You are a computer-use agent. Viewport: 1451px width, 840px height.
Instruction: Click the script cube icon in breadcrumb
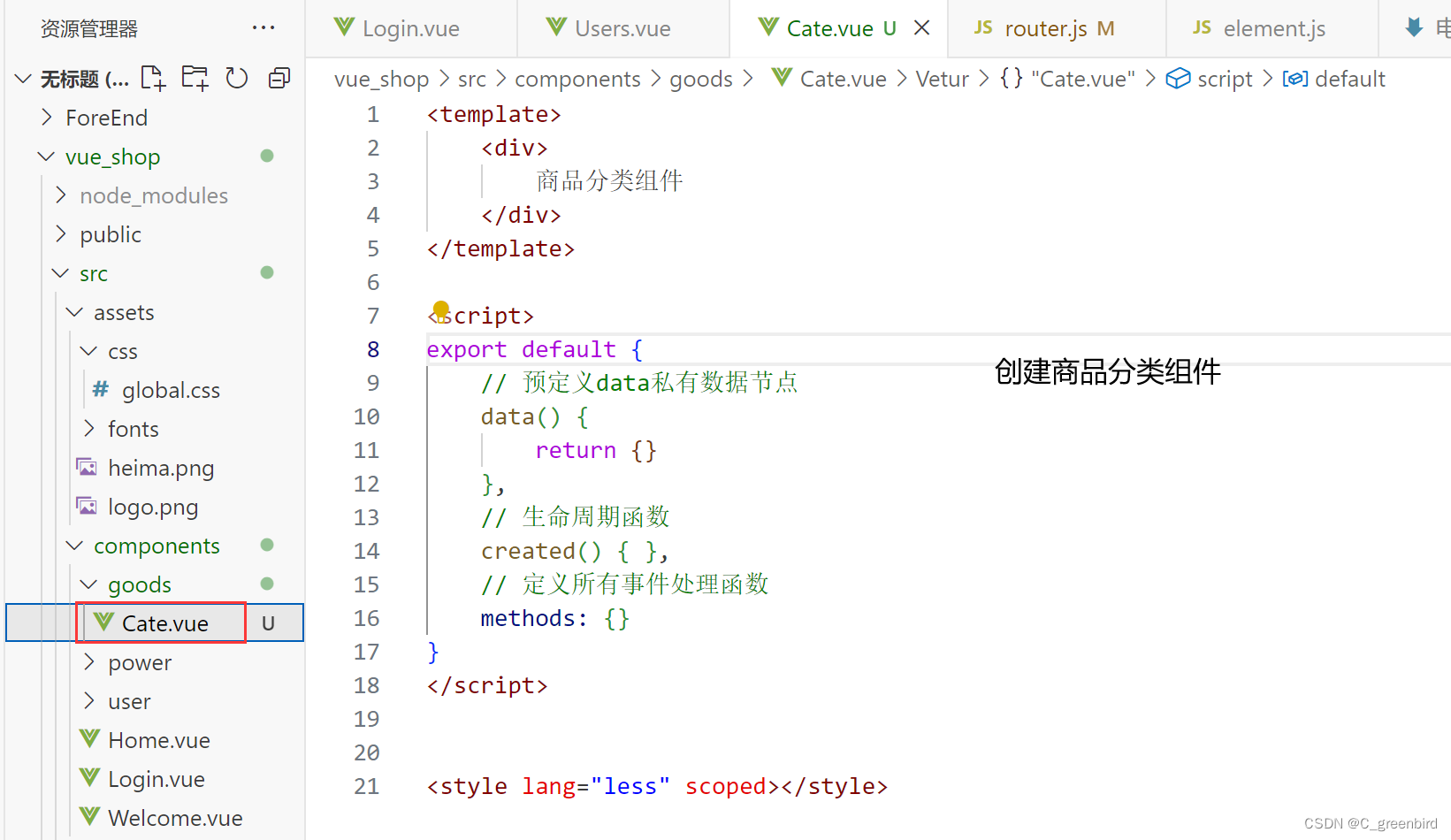pyautogui.click(x=1178, y=79)
